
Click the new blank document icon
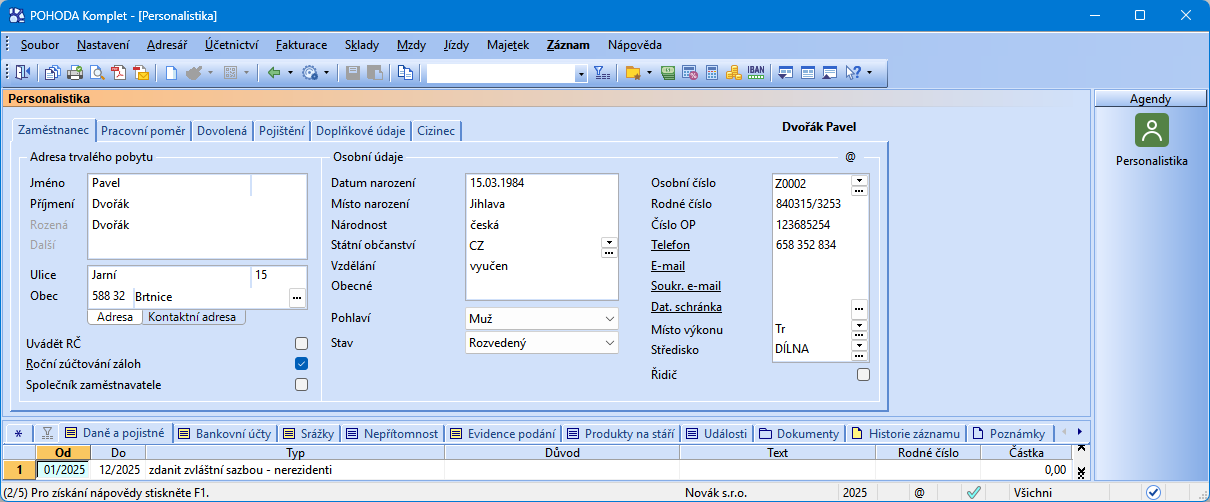pyautogui.click(x=172, y=73)
